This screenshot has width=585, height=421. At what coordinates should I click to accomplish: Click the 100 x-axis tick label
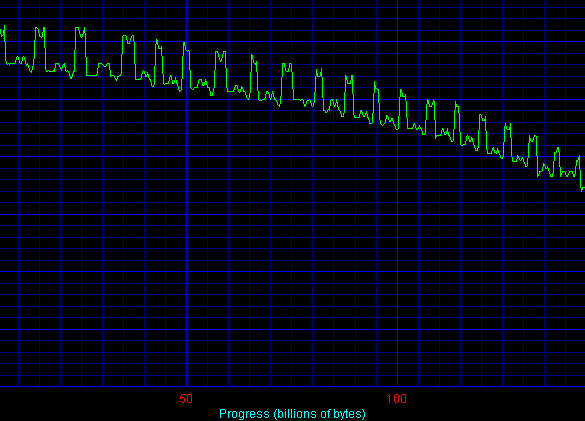397,399
